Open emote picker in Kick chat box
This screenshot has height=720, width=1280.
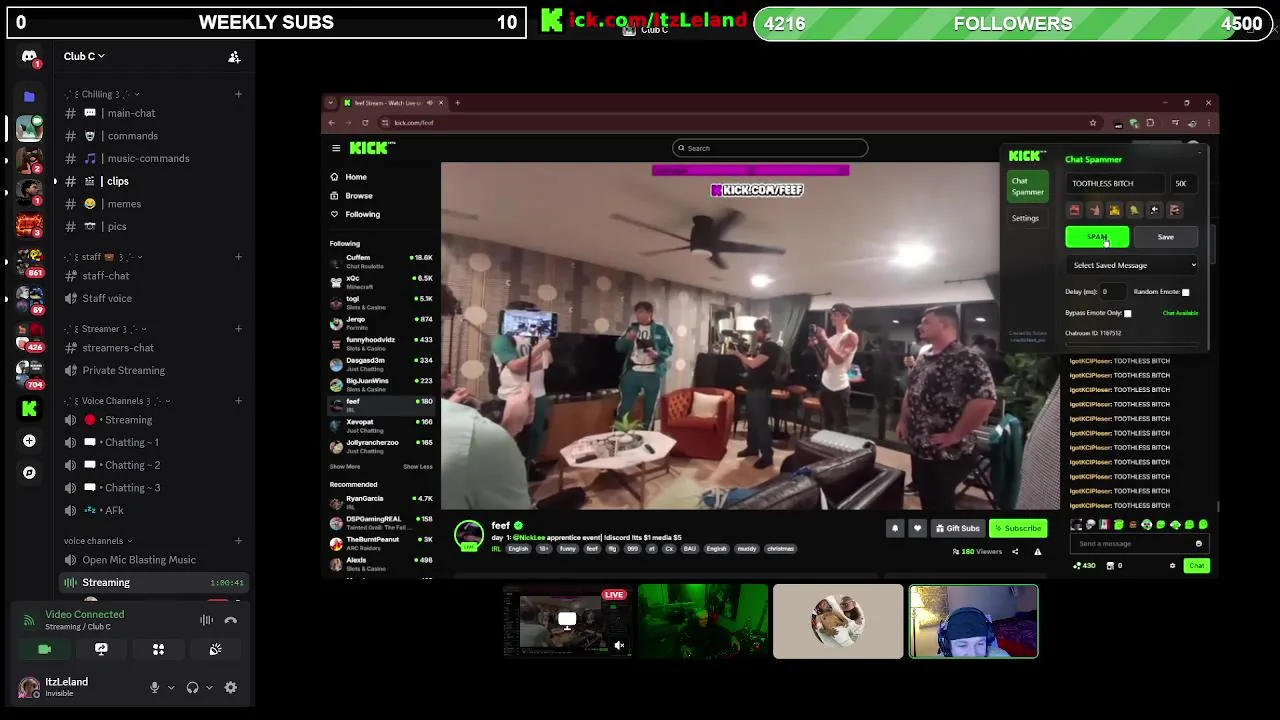click(x=1198, y=543)
